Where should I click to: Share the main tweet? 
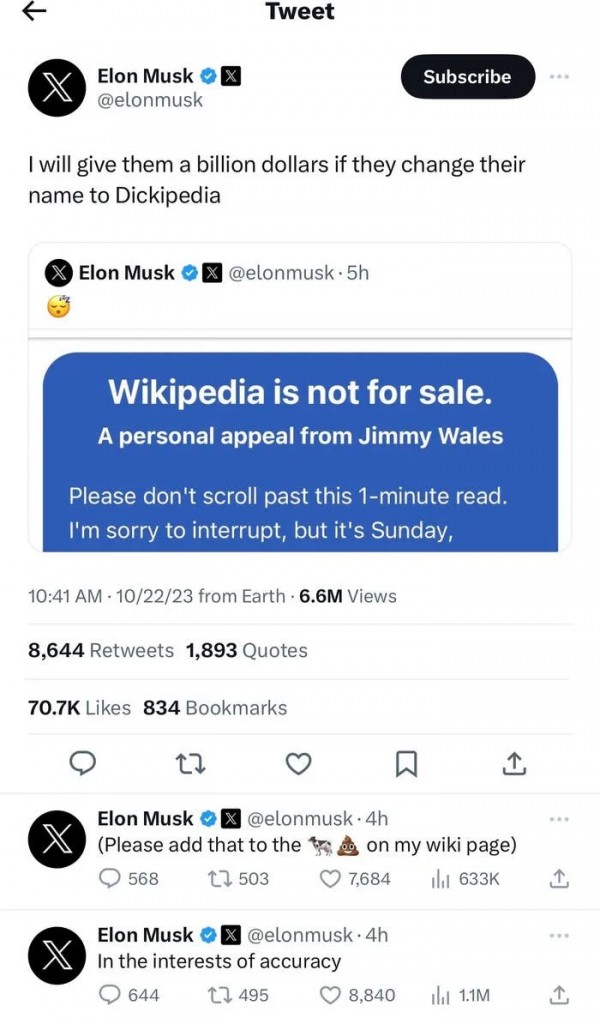[x=513, y=764]
